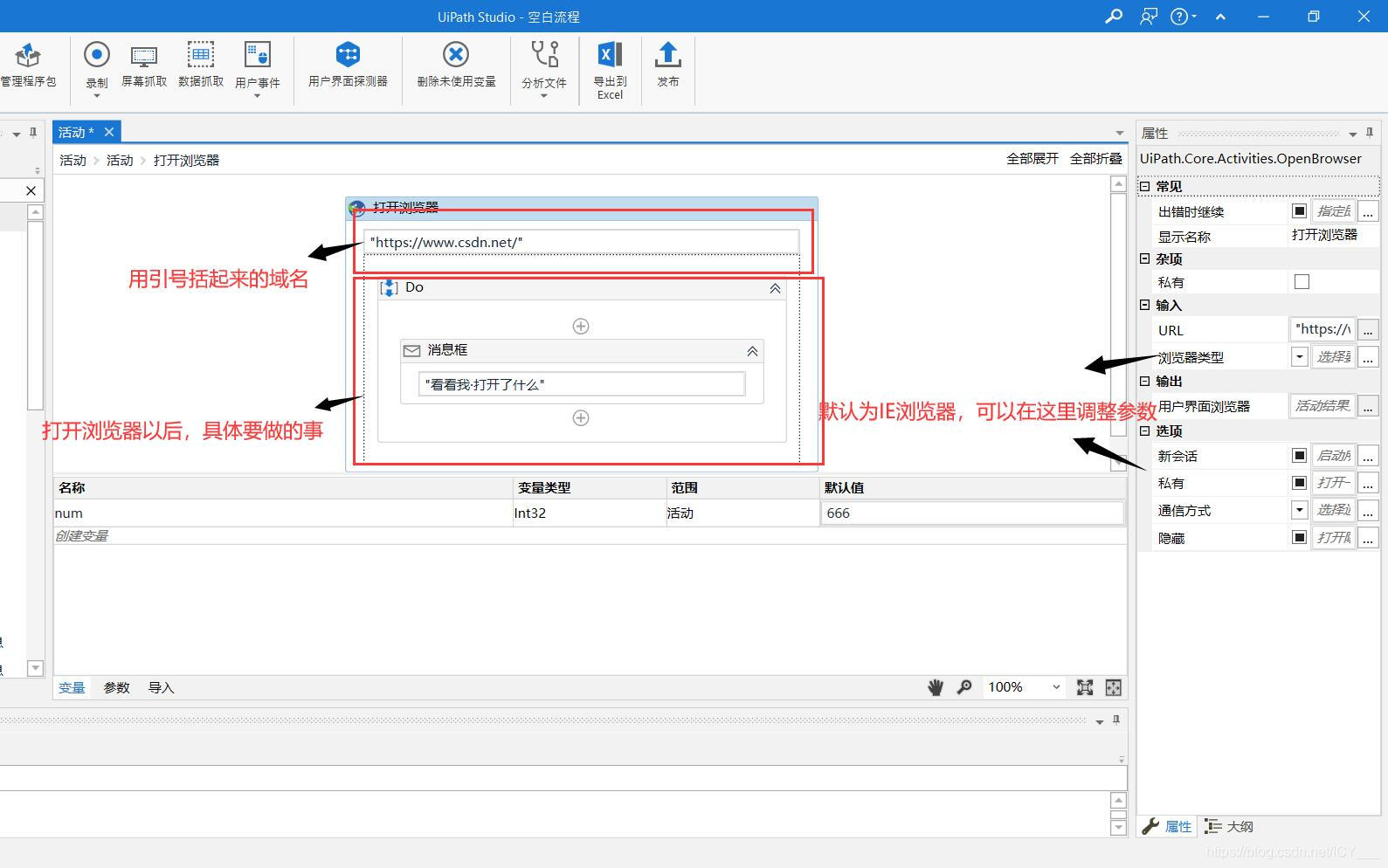Toggle the Private checkbox under 杂项
1388x868 pixels.
coord(1302,281)
